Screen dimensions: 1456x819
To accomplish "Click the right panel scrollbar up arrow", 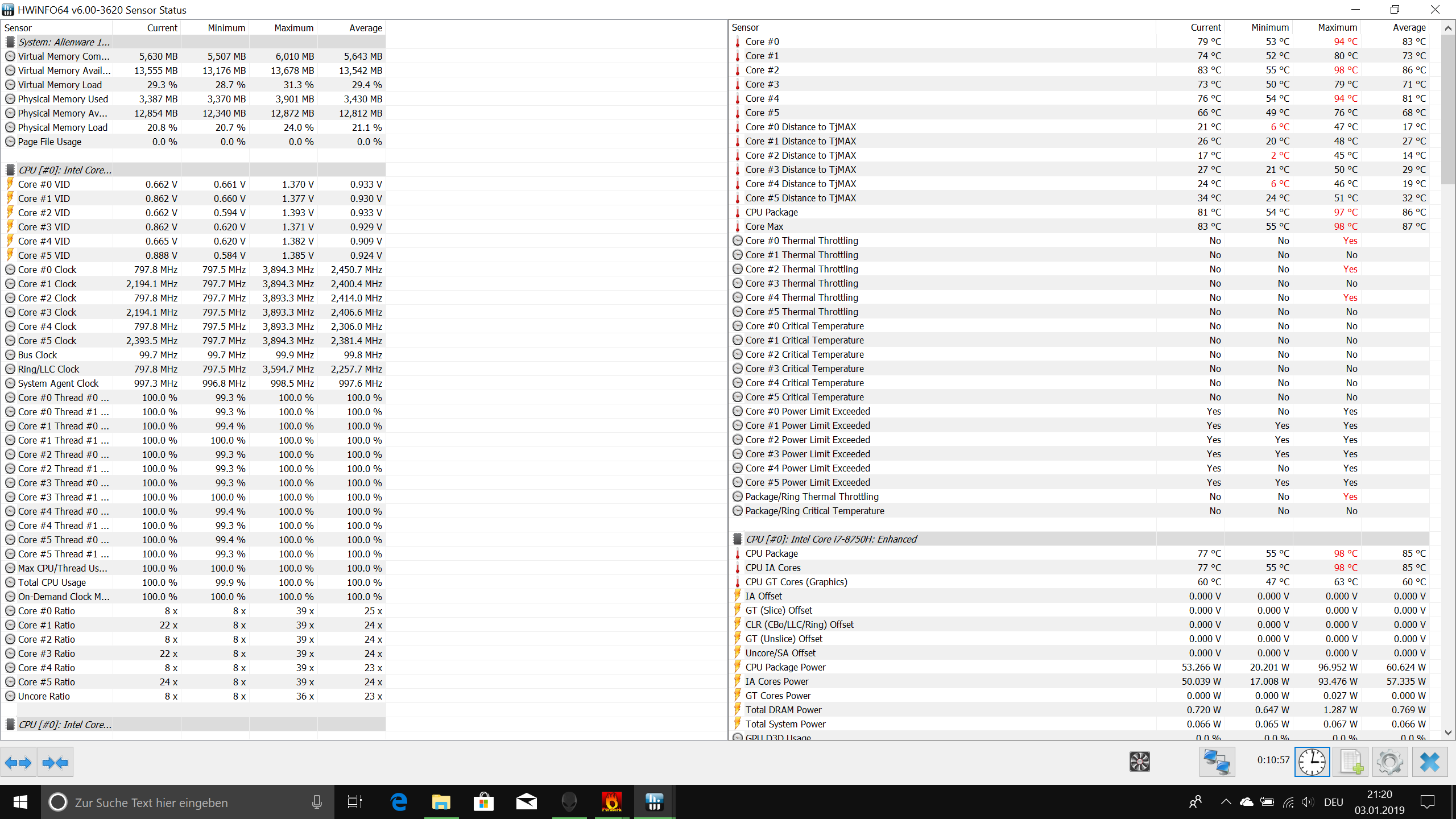I will (x=1449, y=27).
